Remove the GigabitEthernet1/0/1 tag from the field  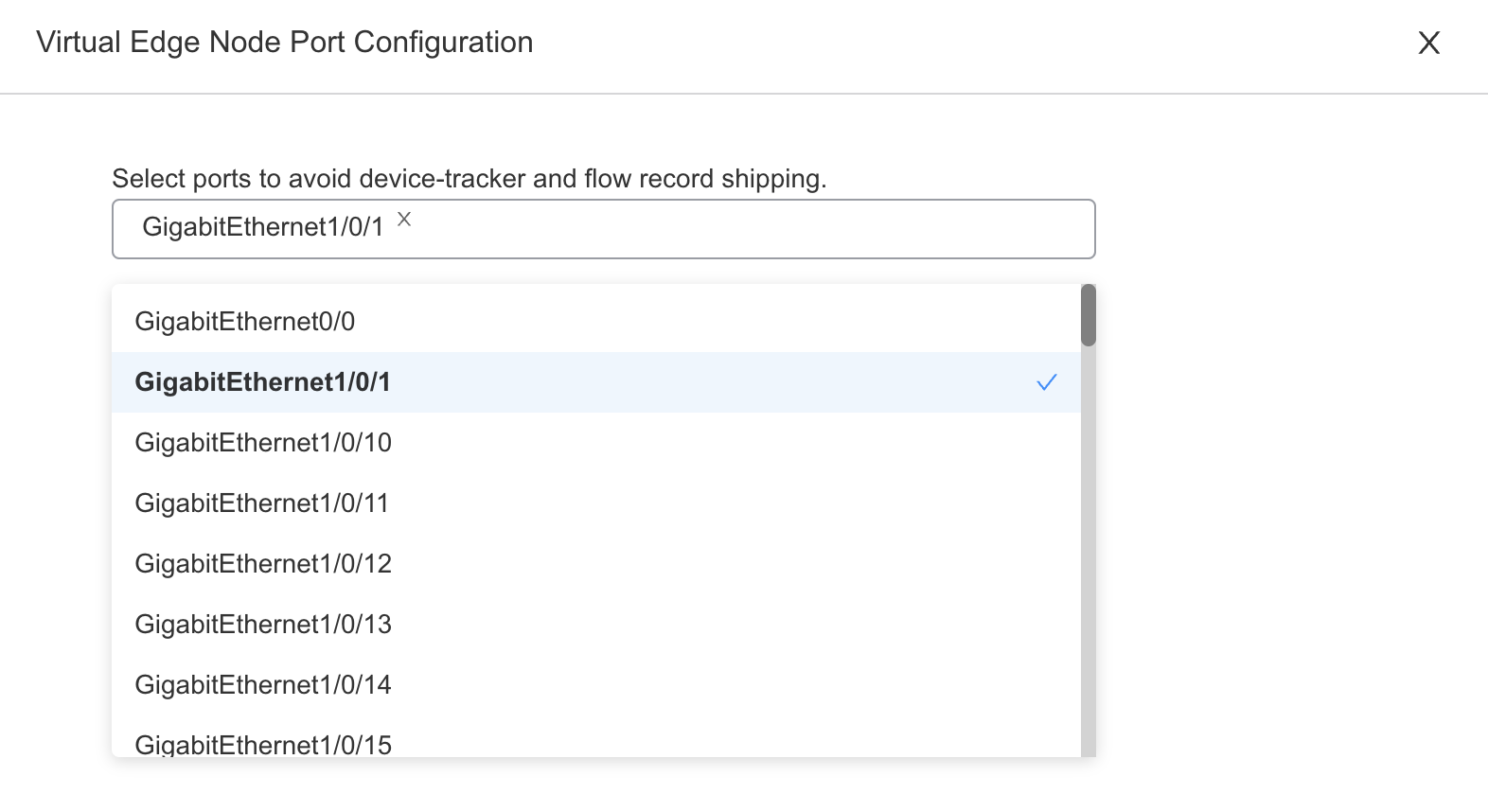[404, 220]
